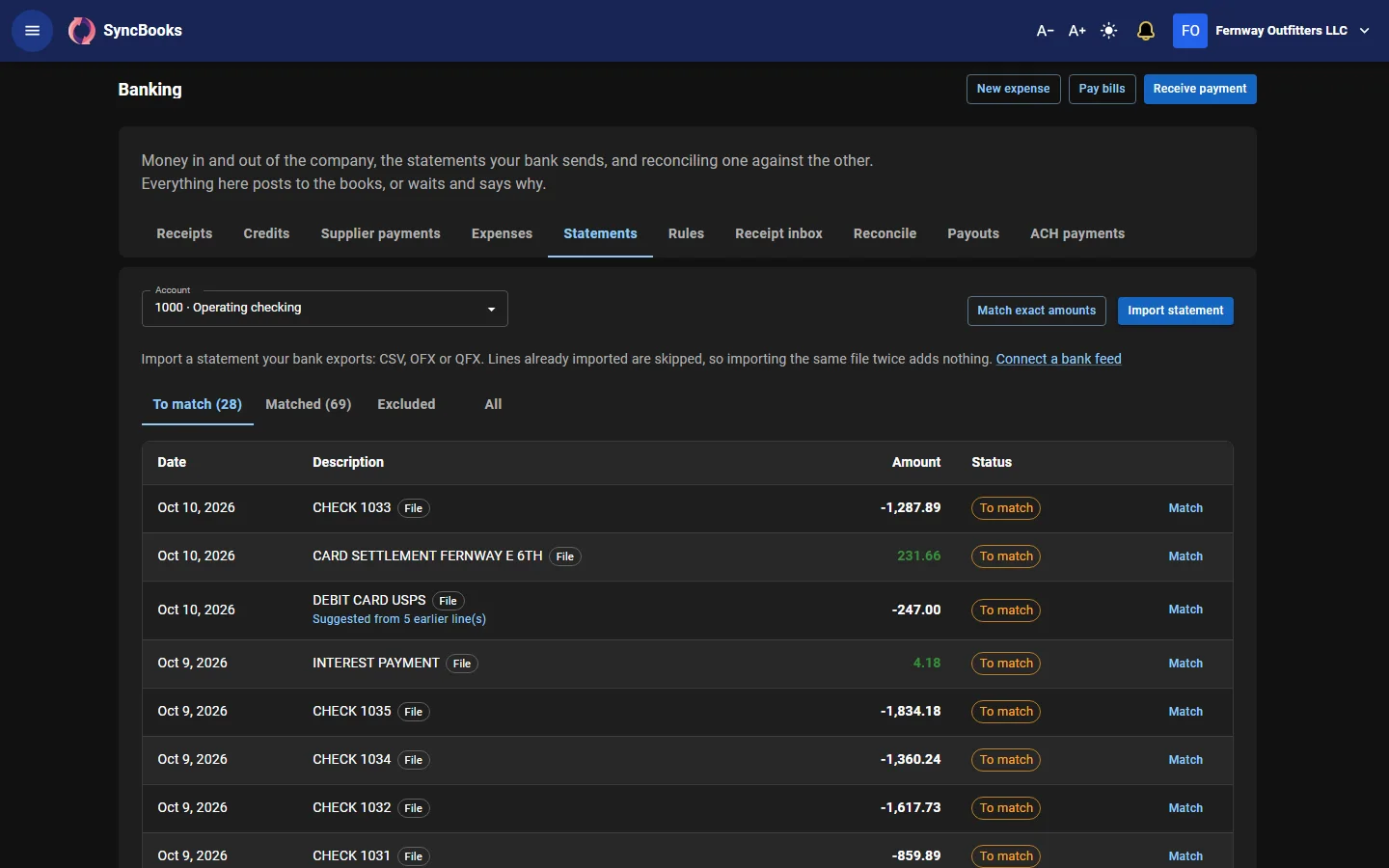1389x868 pixels.
Task: Match the CHECK 1033 line
Action: (1185, 508)
